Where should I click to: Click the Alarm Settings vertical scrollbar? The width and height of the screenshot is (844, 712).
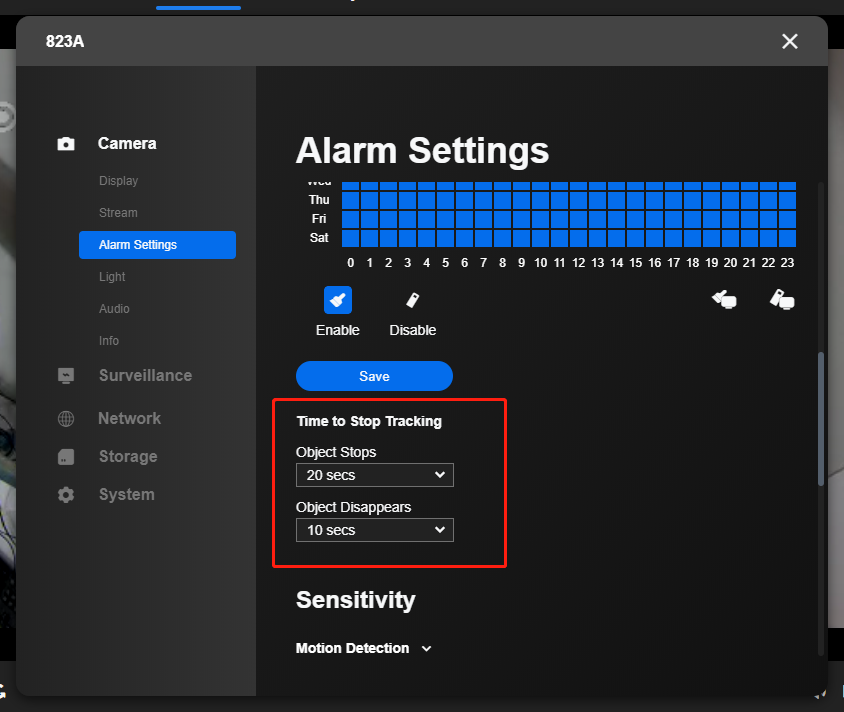[x=821, y=419]
